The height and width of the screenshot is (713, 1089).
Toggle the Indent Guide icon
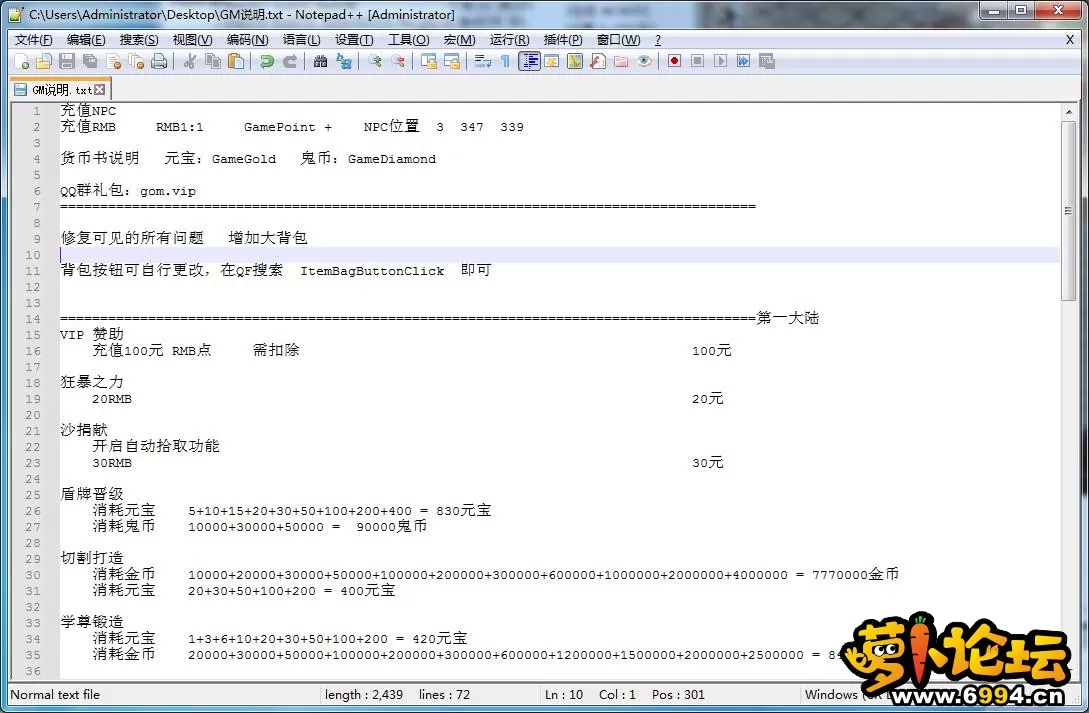click(x=529, y=62)
